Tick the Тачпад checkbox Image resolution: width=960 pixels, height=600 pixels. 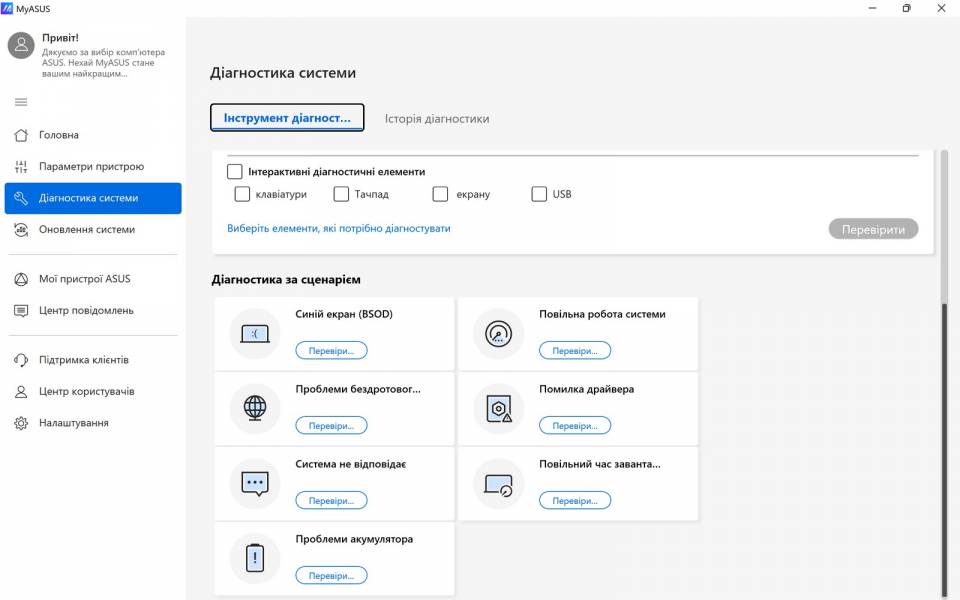click(x=341, y=194)
